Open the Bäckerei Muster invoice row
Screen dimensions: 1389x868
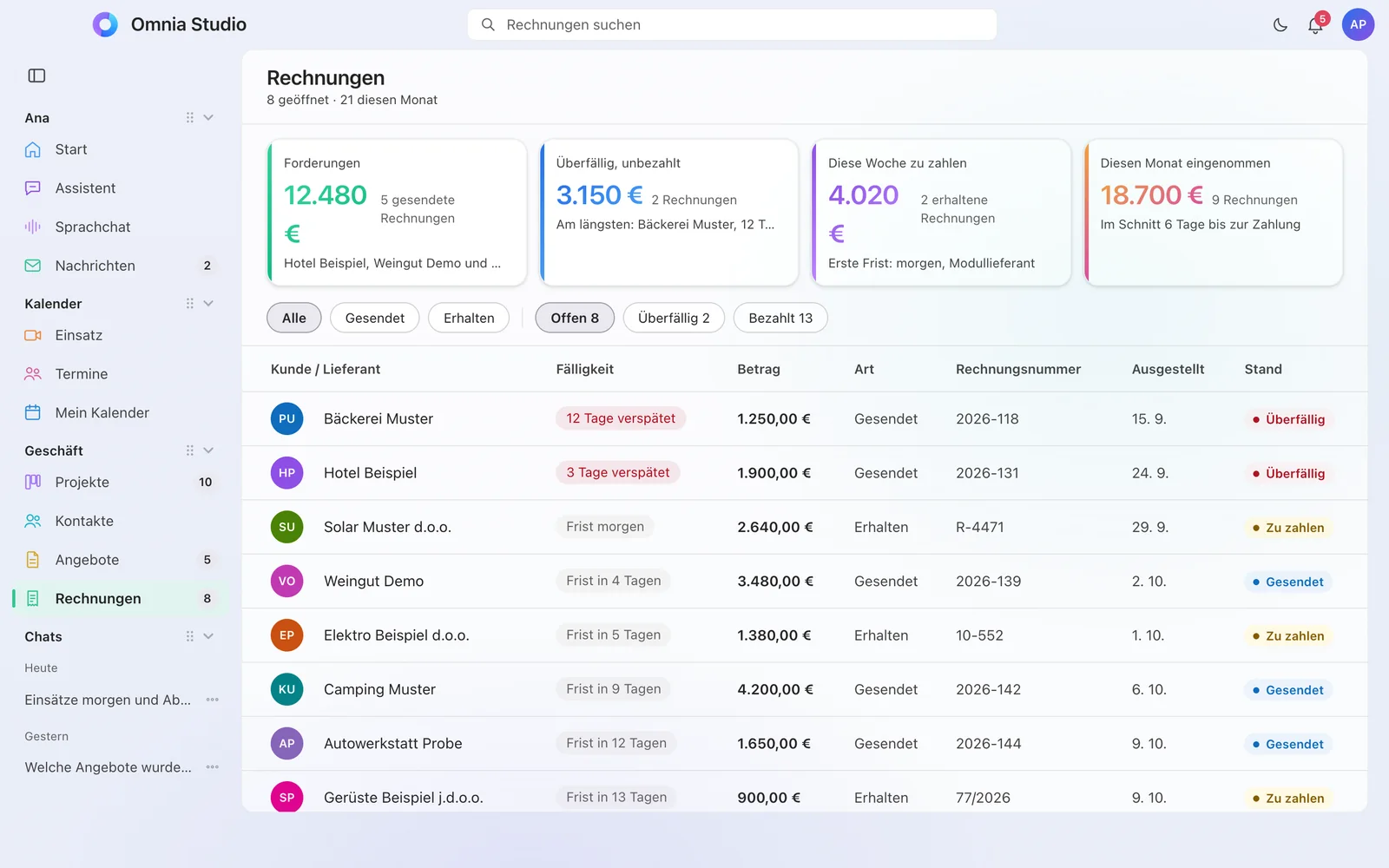click(804, 418)
